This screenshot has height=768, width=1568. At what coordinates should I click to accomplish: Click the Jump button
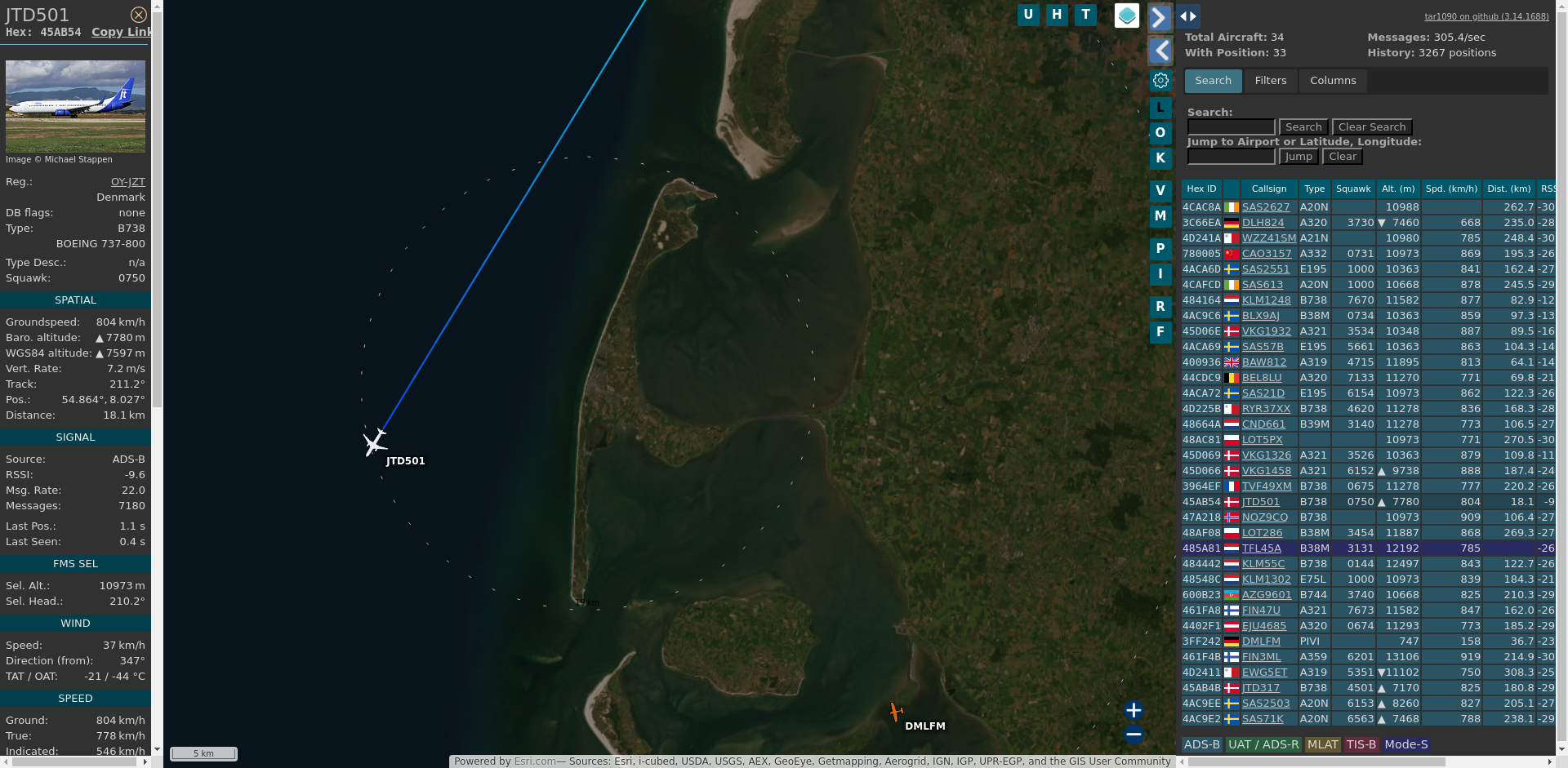click(1298, 157)
